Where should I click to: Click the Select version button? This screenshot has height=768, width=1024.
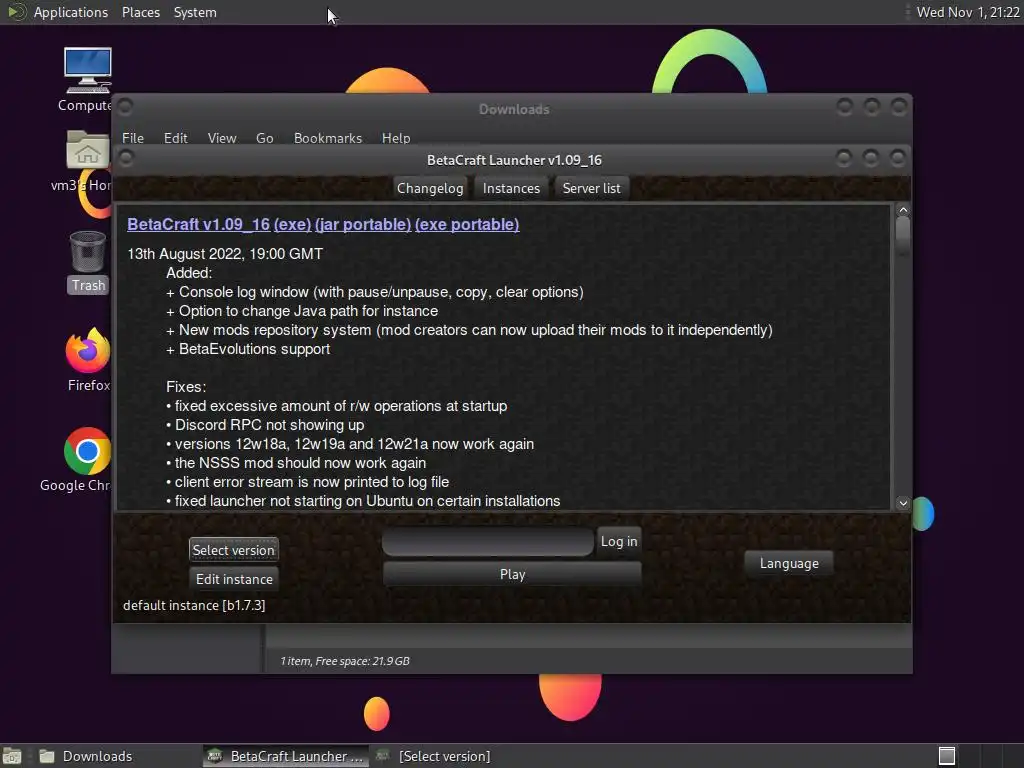click(233, 550)
